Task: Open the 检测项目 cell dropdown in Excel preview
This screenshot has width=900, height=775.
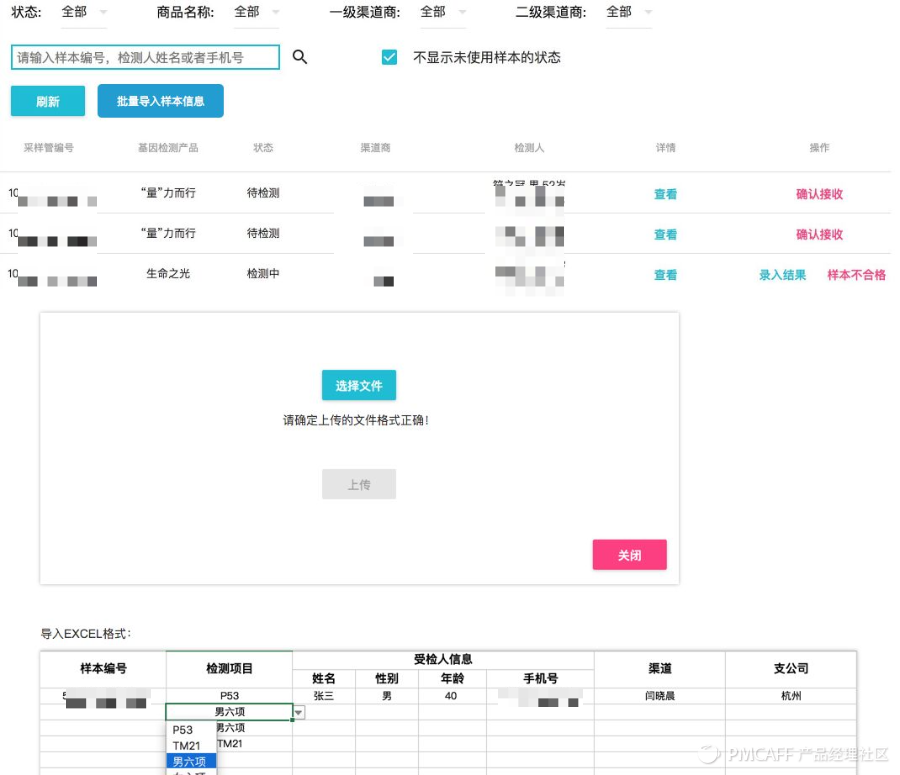Action: [298, 711]
